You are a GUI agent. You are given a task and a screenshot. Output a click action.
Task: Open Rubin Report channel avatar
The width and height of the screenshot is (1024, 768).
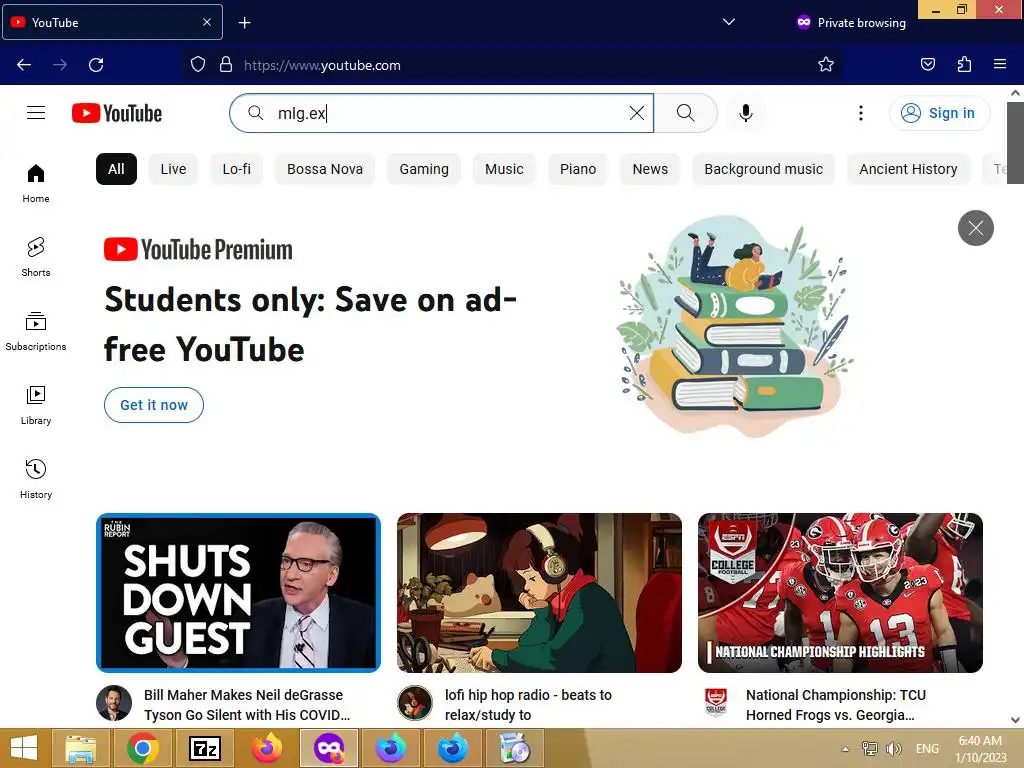point(114,703)
